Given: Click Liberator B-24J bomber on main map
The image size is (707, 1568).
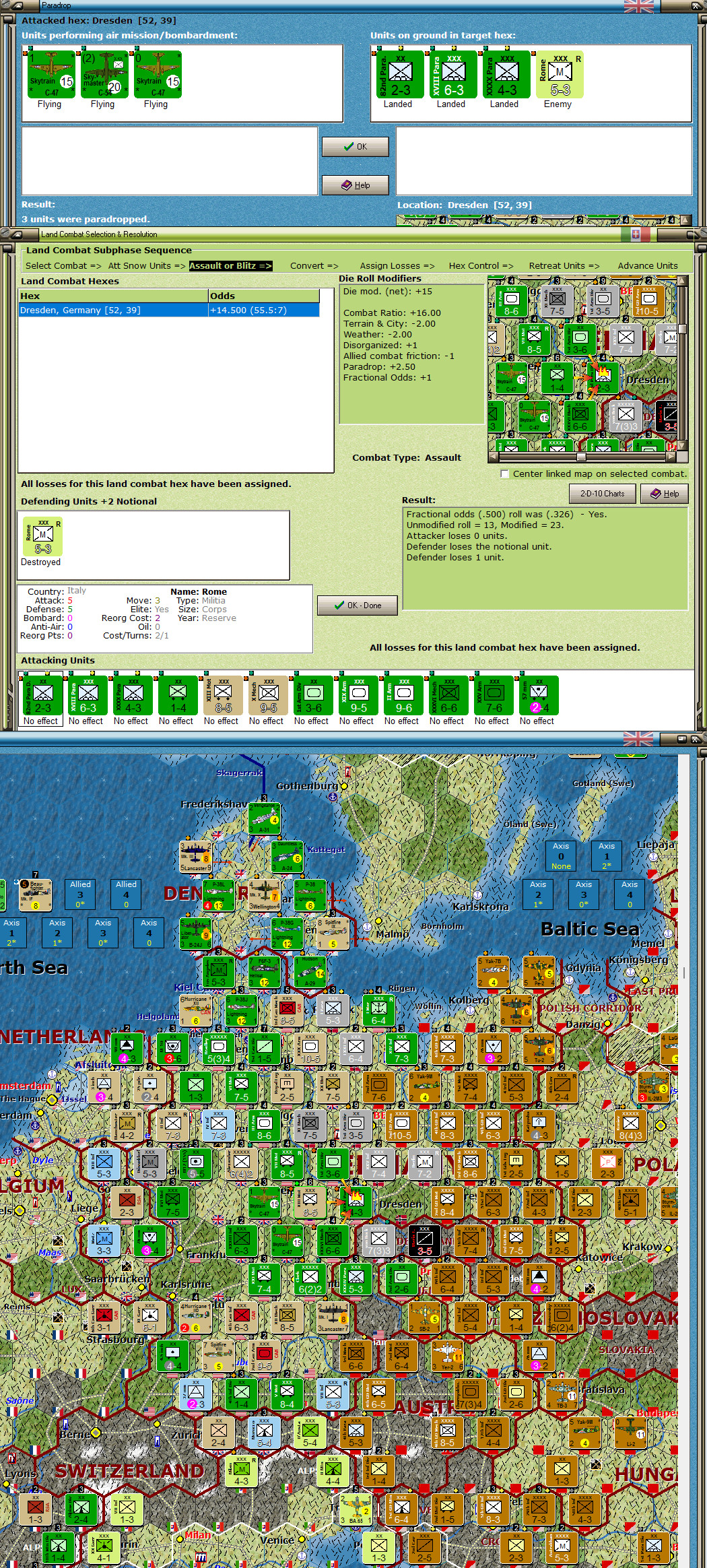Looking at the screenshot, I should (x=195, y=934).
